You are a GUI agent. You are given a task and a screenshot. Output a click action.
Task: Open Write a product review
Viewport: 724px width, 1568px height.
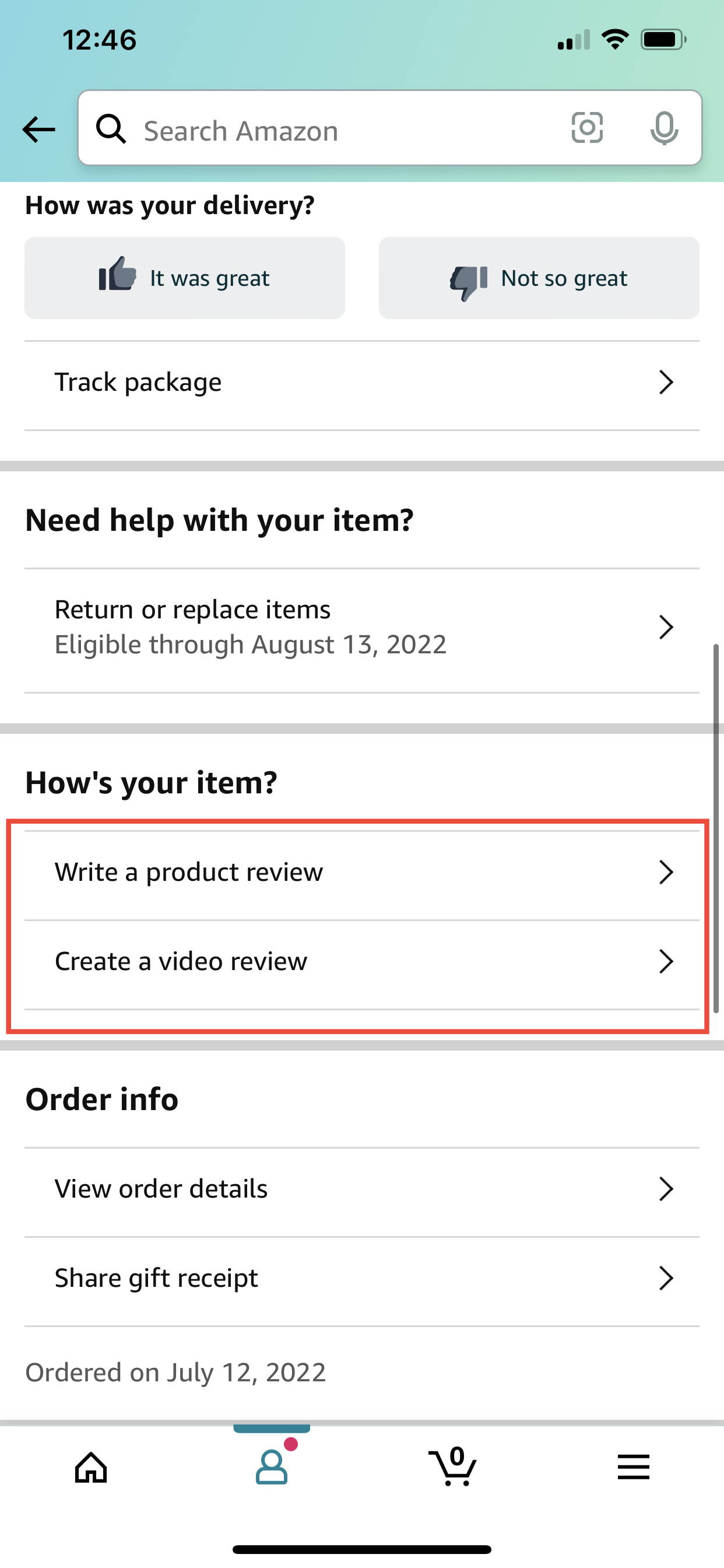tap(362, 872)
